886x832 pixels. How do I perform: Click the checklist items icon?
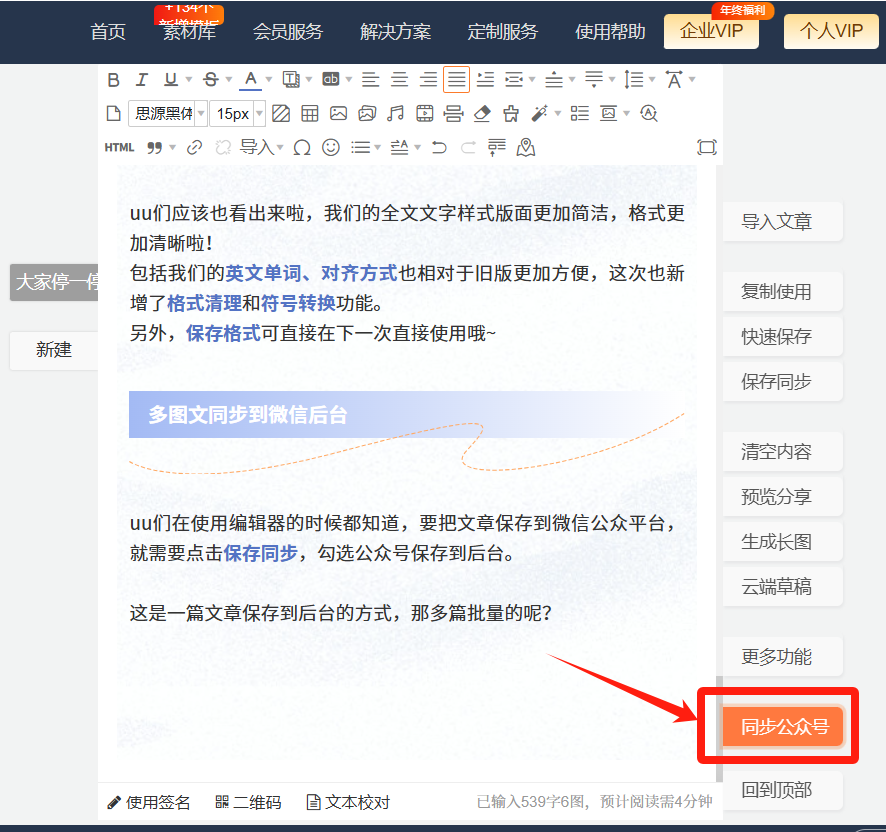pos(579,114)
